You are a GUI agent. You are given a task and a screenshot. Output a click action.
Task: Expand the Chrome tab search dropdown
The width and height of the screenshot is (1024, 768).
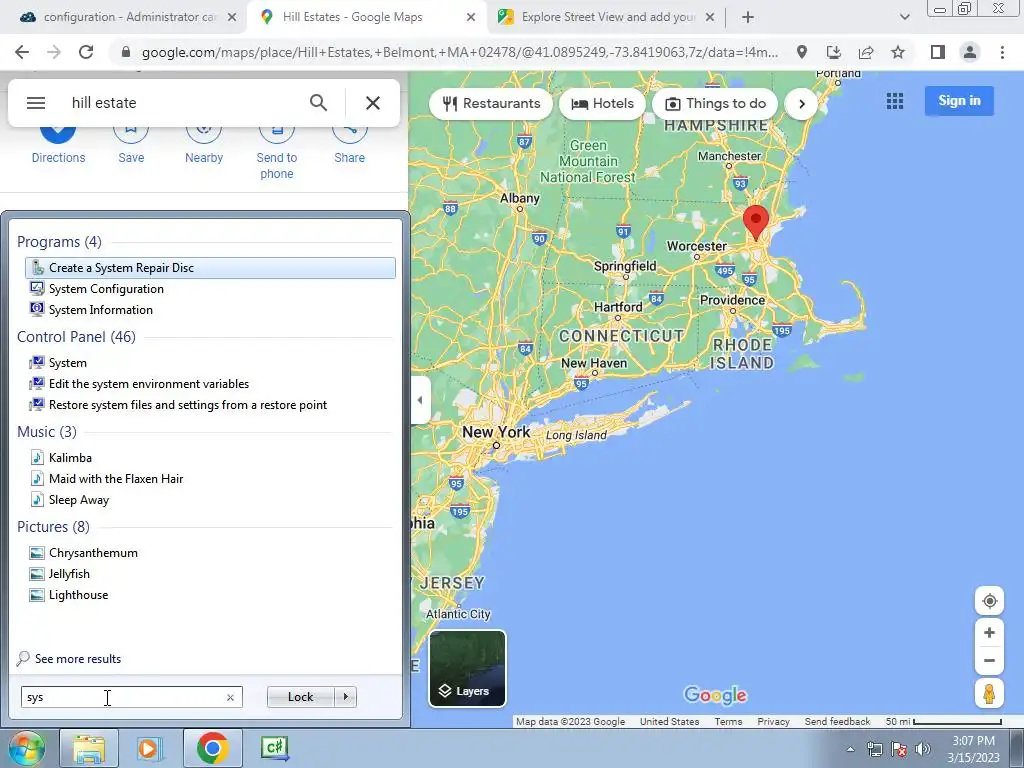coord(904,17)
